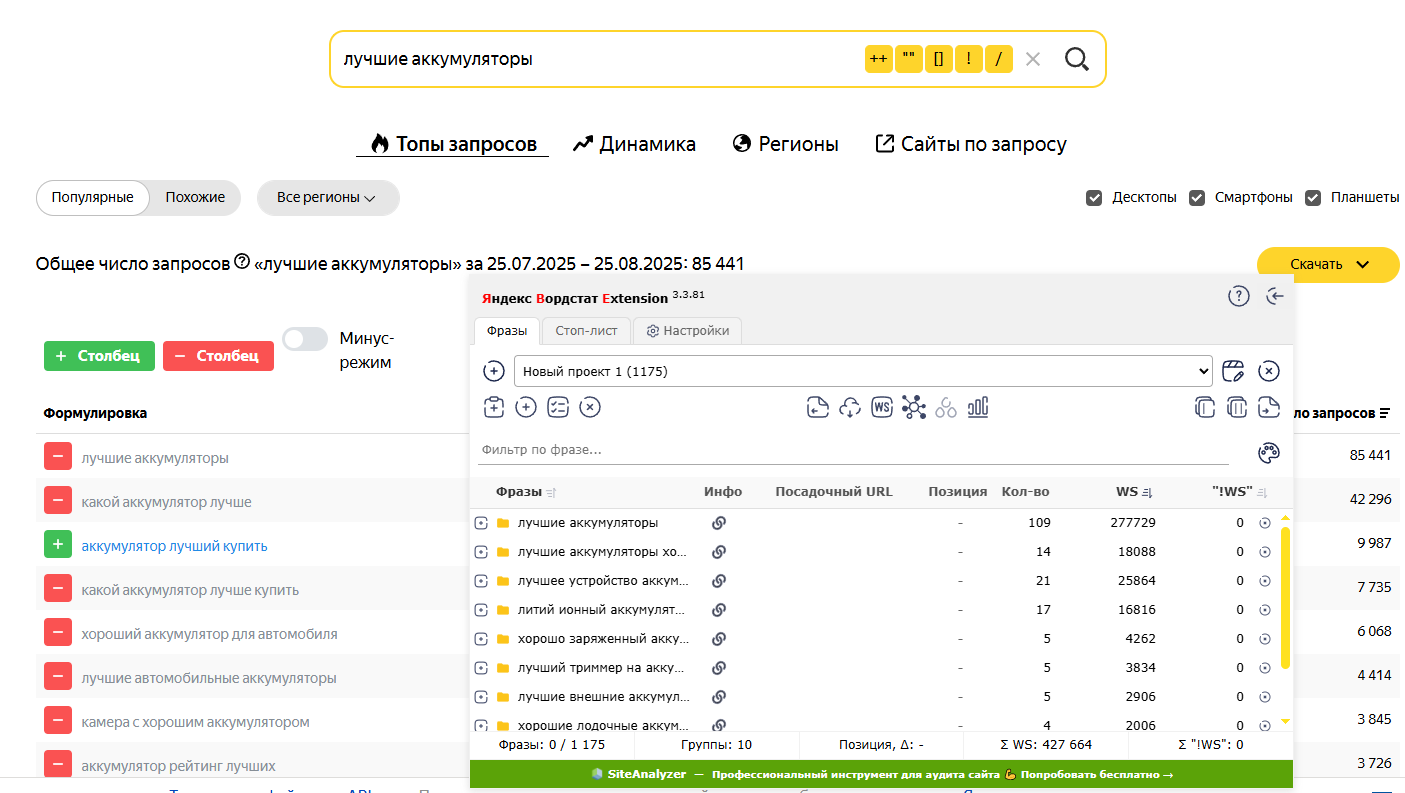Sort by the Фразы column header
Viewport: 1405px width, 793px height.
point(525,492)
